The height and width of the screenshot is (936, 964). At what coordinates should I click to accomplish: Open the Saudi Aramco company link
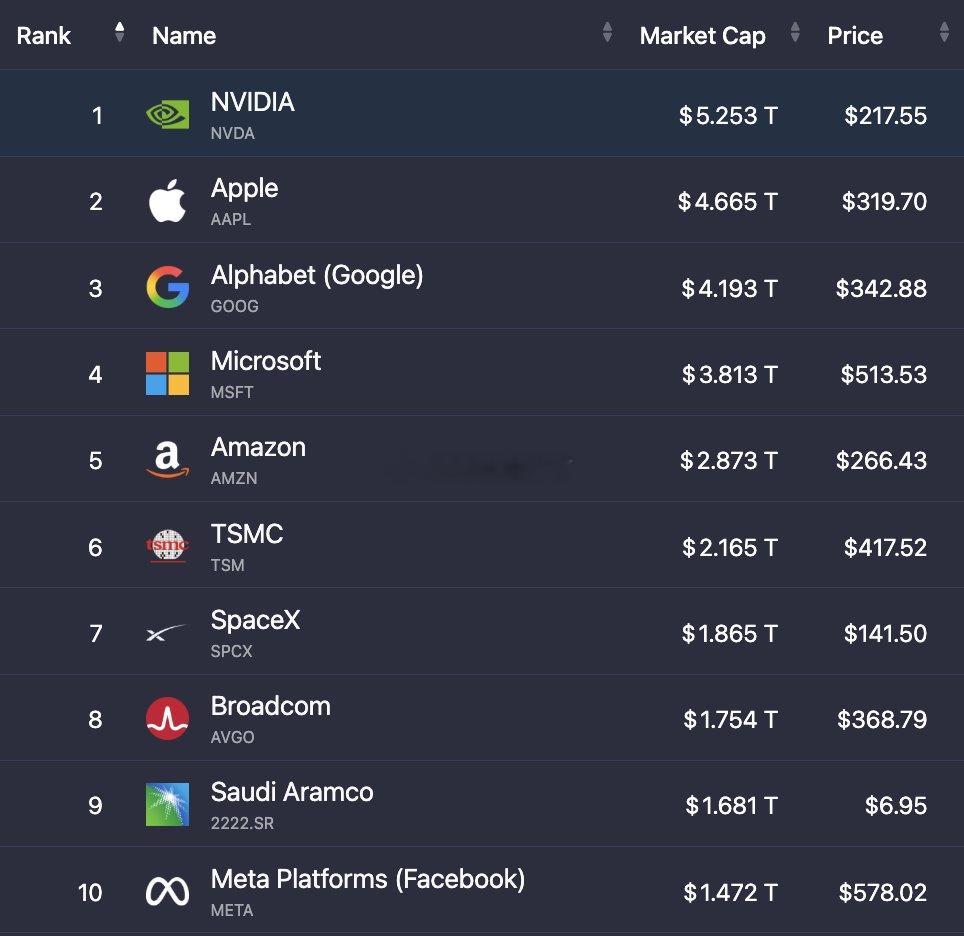292,792
